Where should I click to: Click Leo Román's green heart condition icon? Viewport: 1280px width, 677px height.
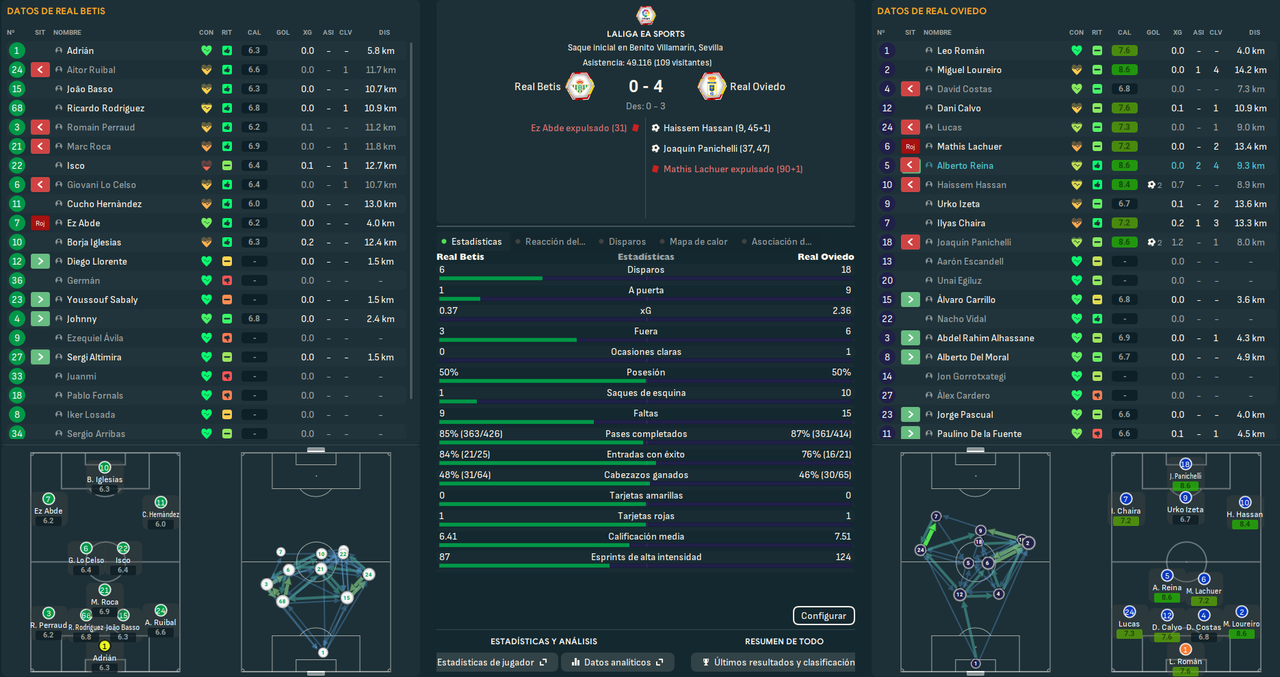[1077, 51]
